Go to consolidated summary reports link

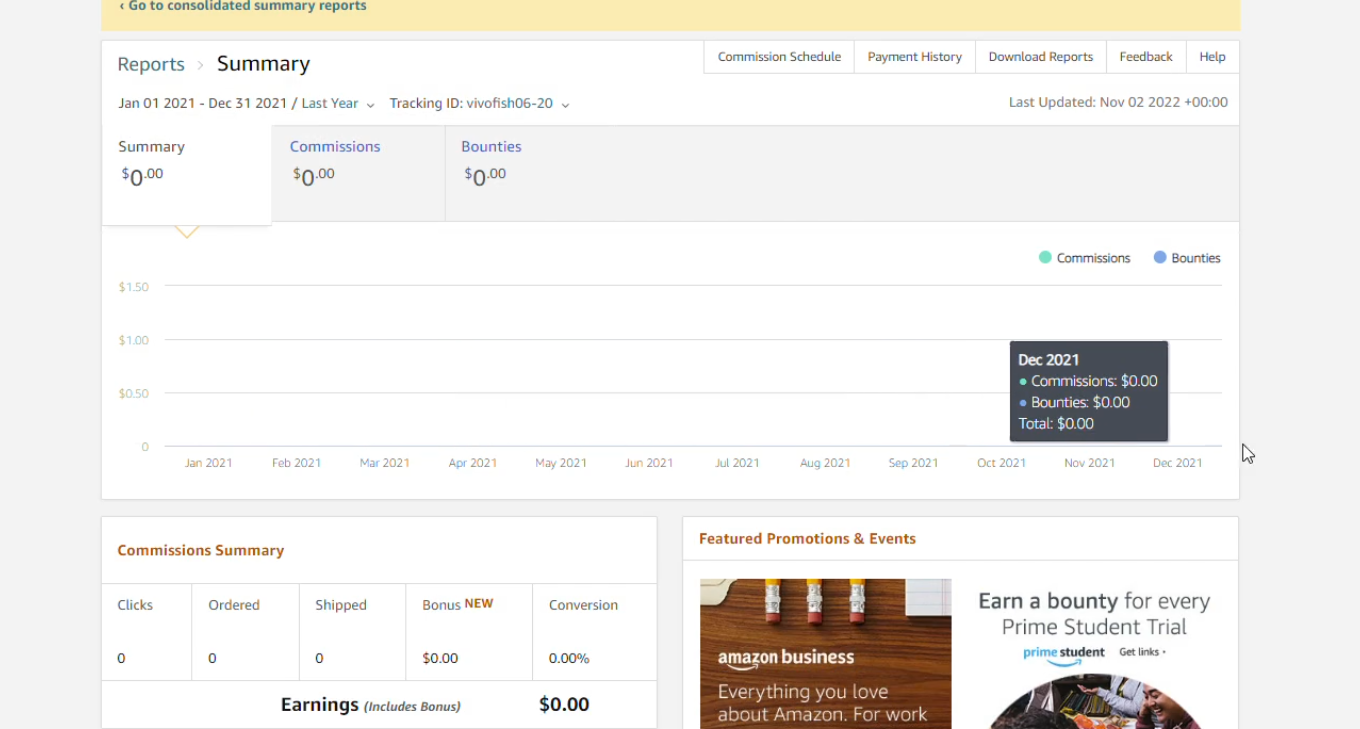243,6
